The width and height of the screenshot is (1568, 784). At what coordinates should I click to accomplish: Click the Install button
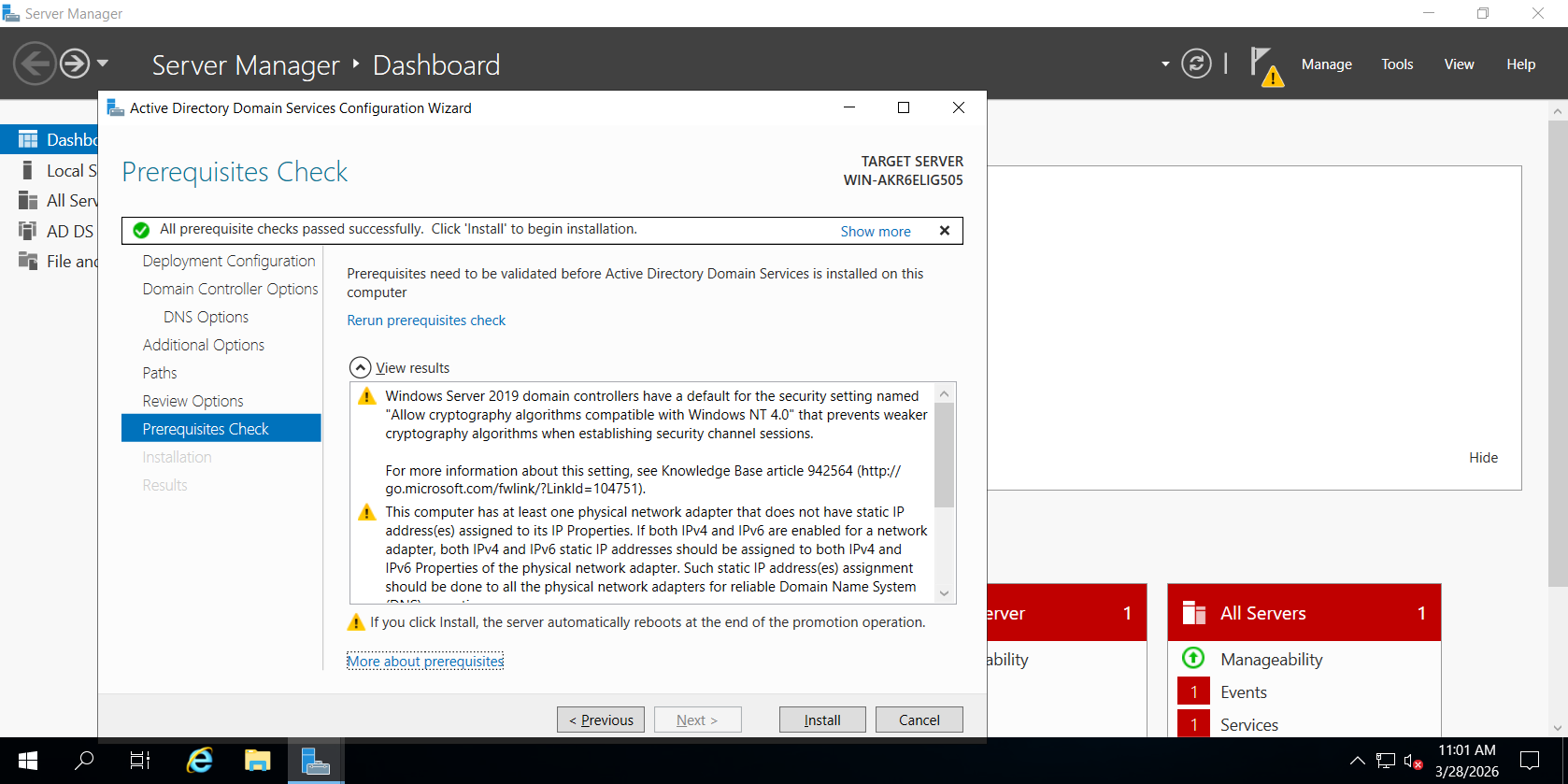[821, 720]
